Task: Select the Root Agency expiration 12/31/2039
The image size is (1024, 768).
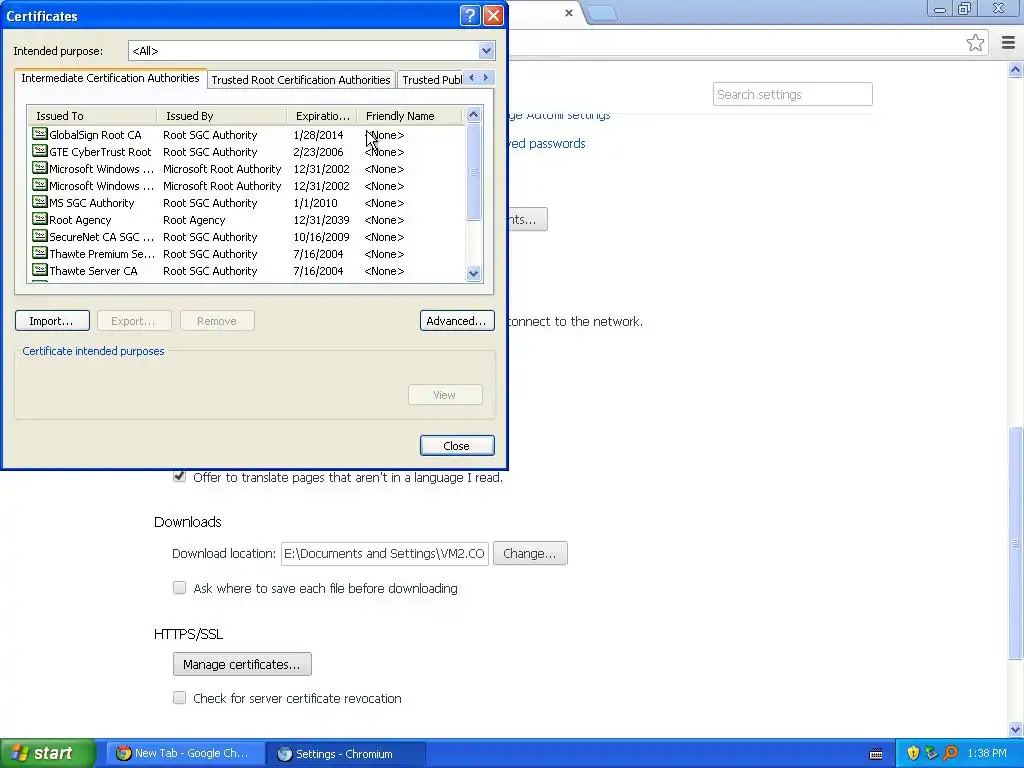Action: tap(321, 220)
